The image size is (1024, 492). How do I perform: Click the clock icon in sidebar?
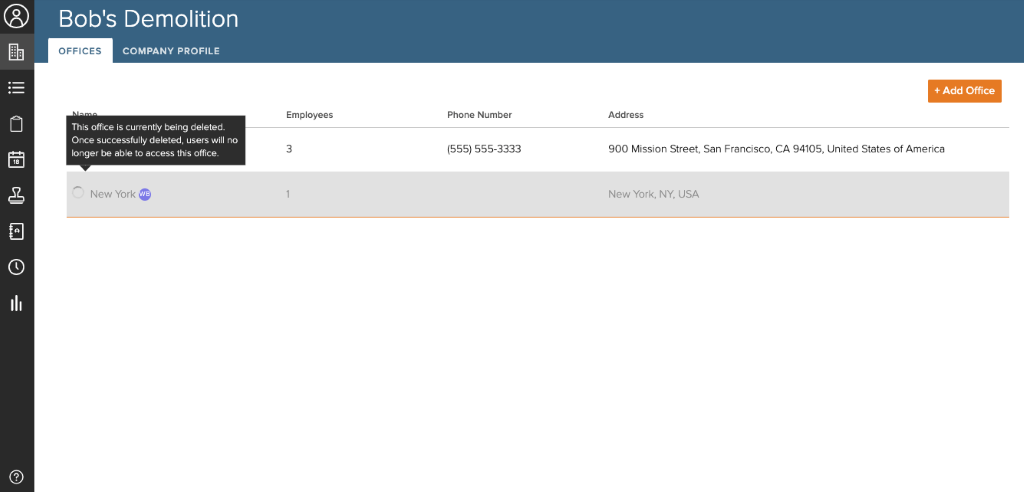(x=16, y=267)
